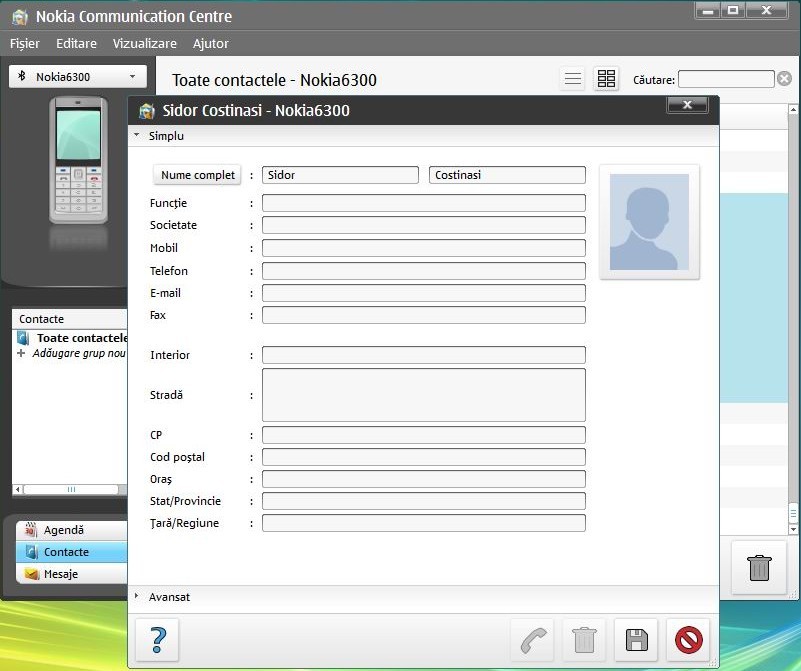This screenshot has height=671, width=801.
Task: Click the contacts panel horizontal scrollbar
Action: coord(71,489)
